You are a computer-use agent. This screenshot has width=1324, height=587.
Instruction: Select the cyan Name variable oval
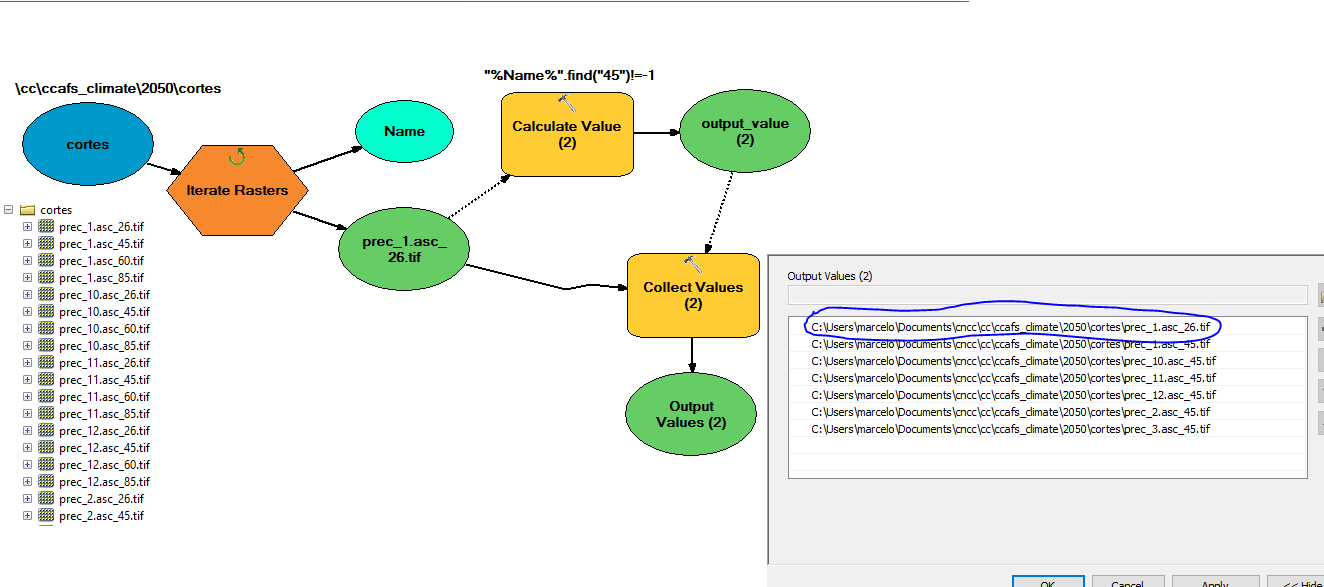tap(404, 131)
